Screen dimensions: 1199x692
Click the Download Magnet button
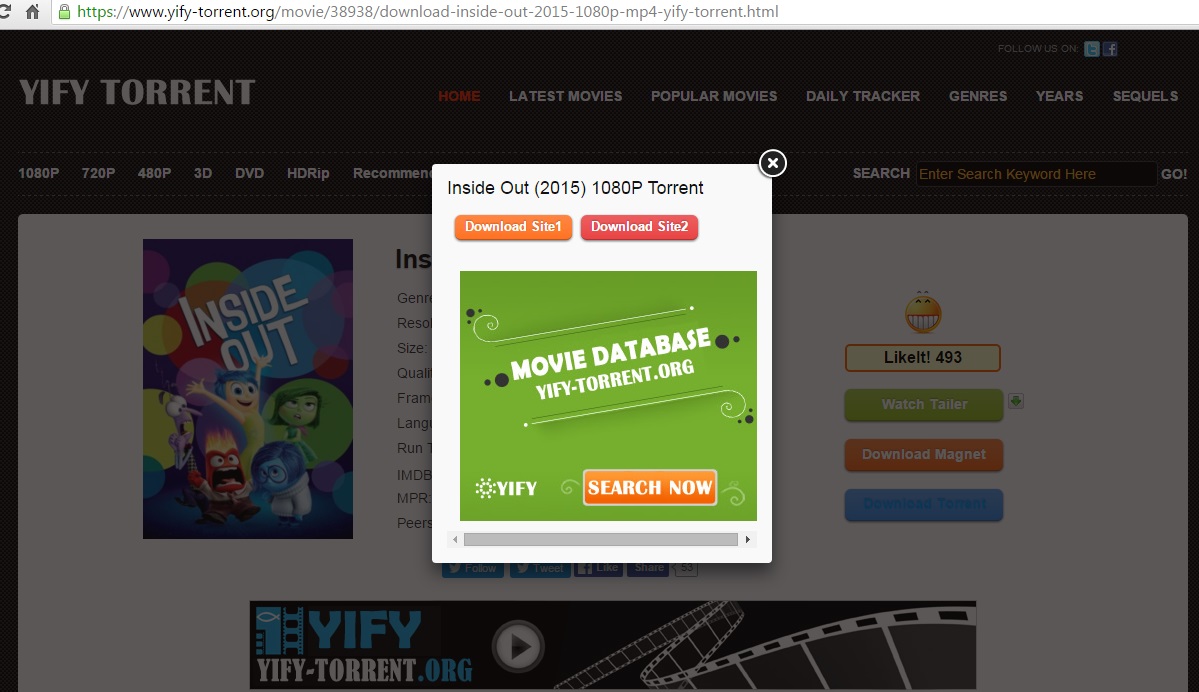924,455
